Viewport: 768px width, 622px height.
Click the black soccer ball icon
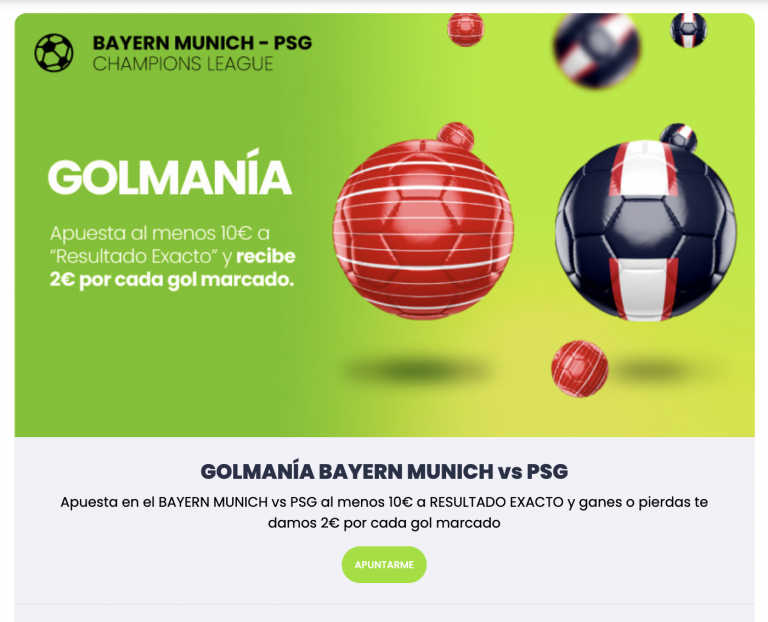54,52
